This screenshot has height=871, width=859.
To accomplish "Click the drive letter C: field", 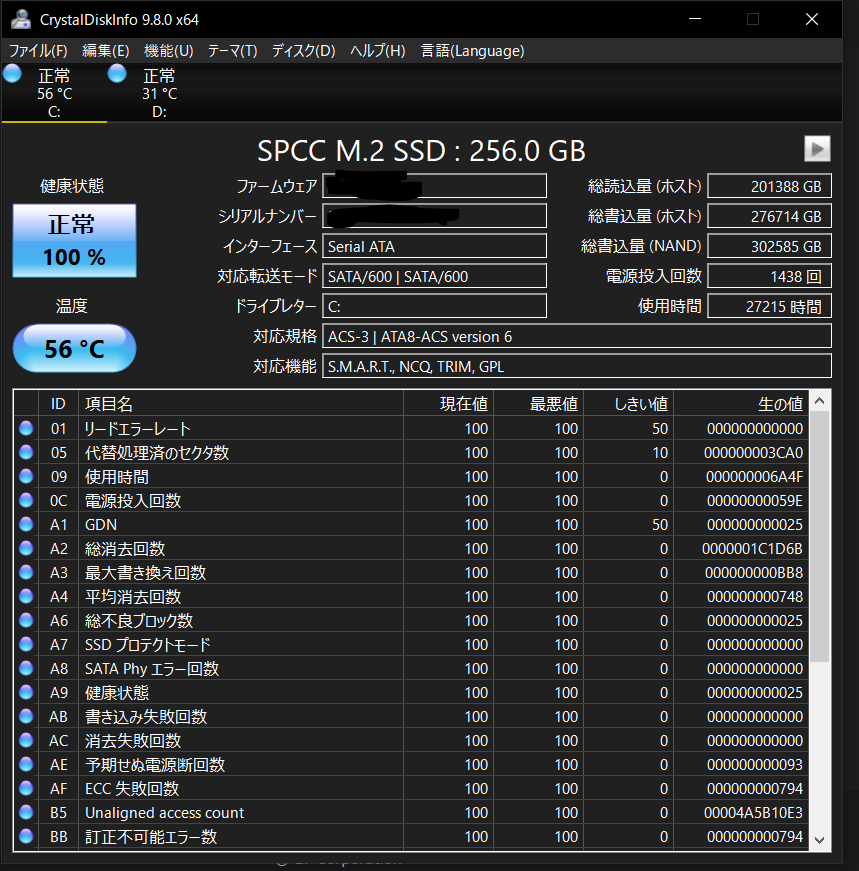I will point(435,306).
